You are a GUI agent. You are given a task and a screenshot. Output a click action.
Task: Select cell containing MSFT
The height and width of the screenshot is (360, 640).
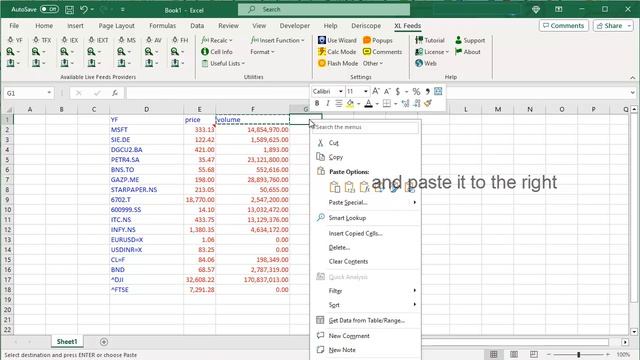[x=146, y=130]
